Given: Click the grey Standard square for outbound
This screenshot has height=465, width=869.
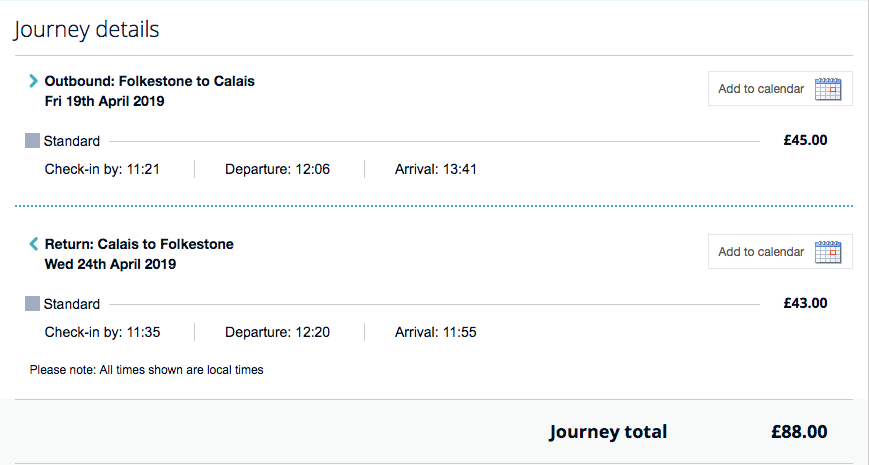Looking at the screenshot, I should [32, 141].
